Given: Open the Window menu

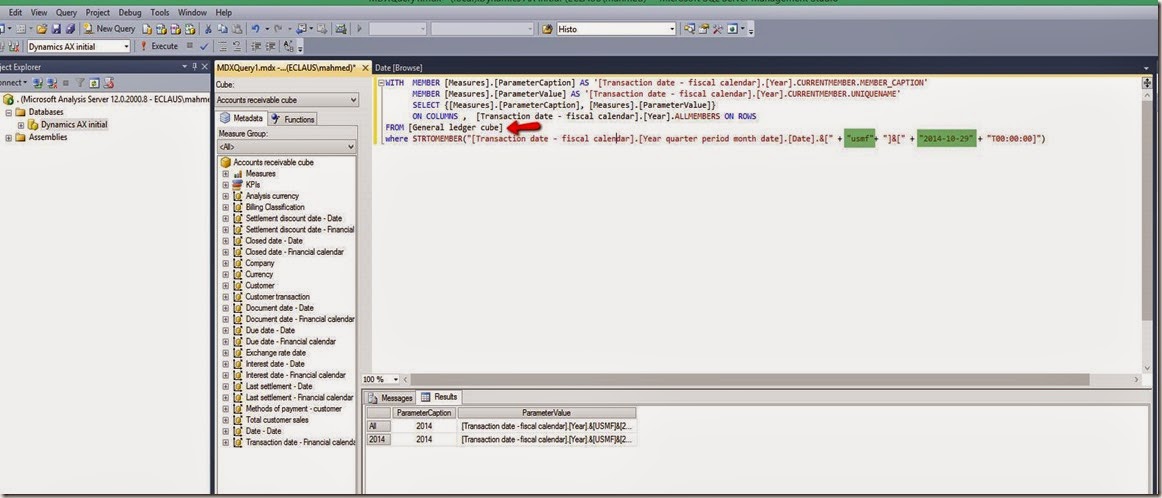Looking at the screenshot, I should pyautogui.click(x=193, y=13).
